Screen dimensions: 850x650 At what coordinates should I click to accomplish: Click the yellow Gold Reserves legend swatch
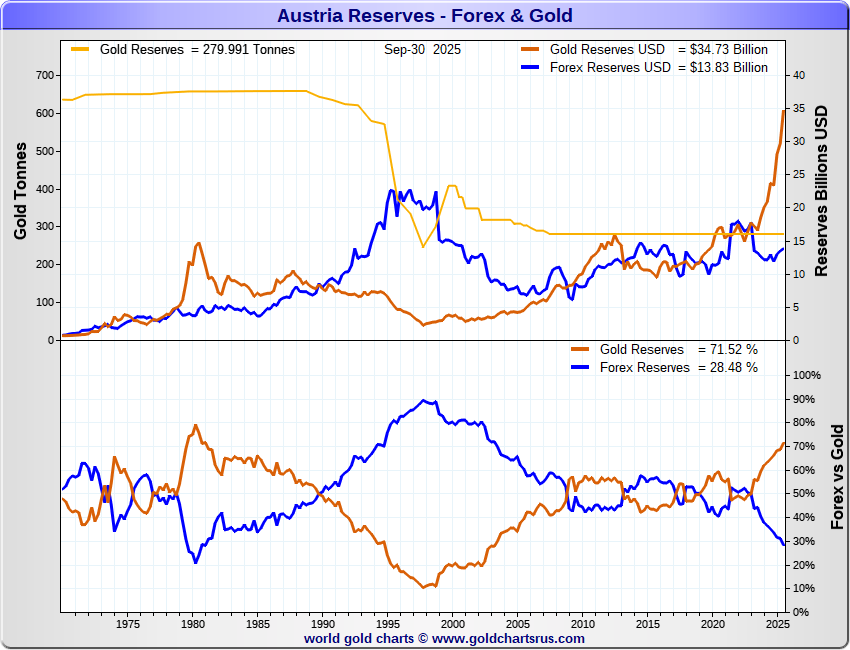[80, 49]
